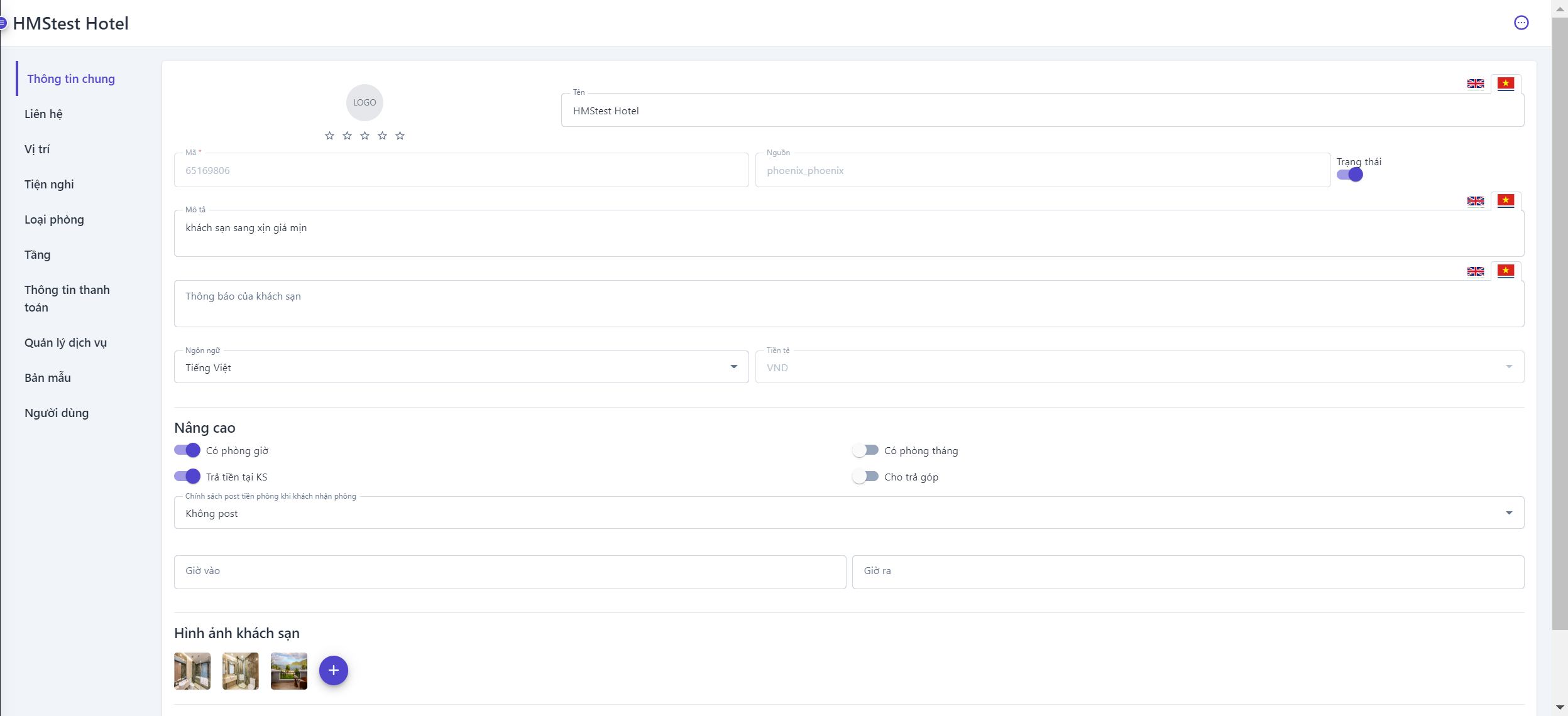Open the Ngôn ngữ language dropdown

pos(461,367)
